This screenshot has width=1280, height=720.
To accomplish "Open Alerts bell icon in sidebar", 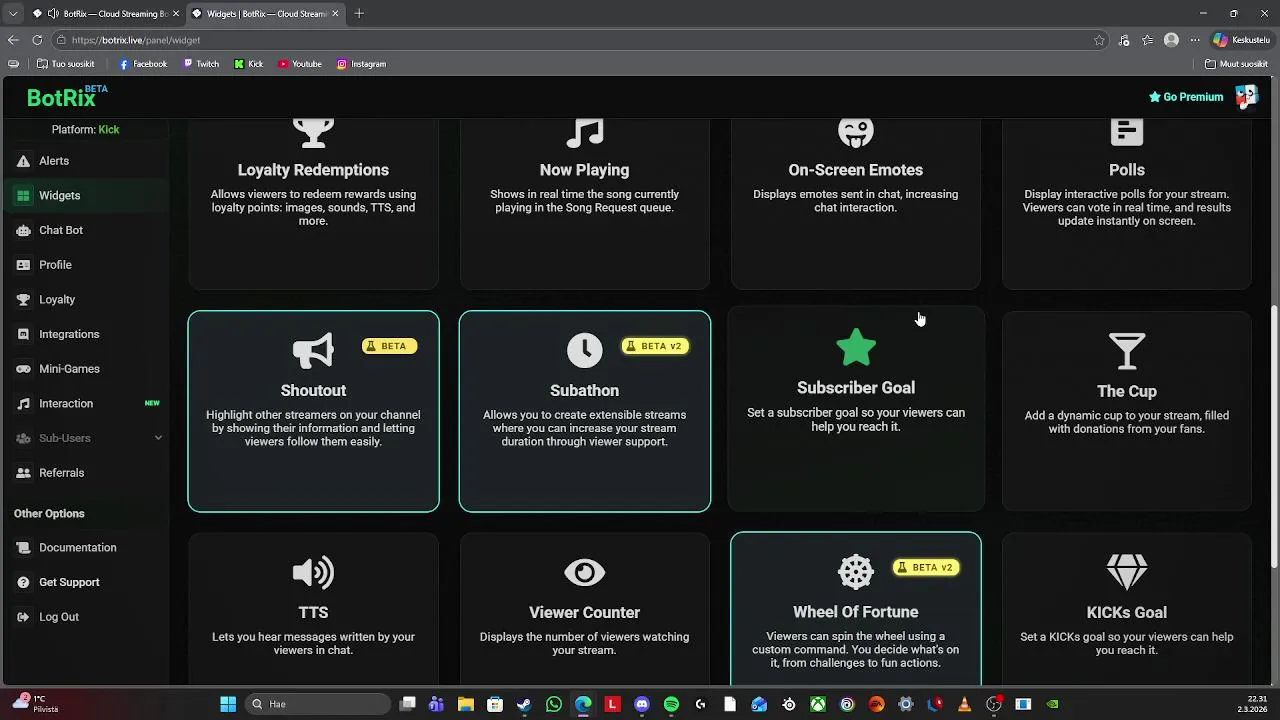I will pos(23,161).
